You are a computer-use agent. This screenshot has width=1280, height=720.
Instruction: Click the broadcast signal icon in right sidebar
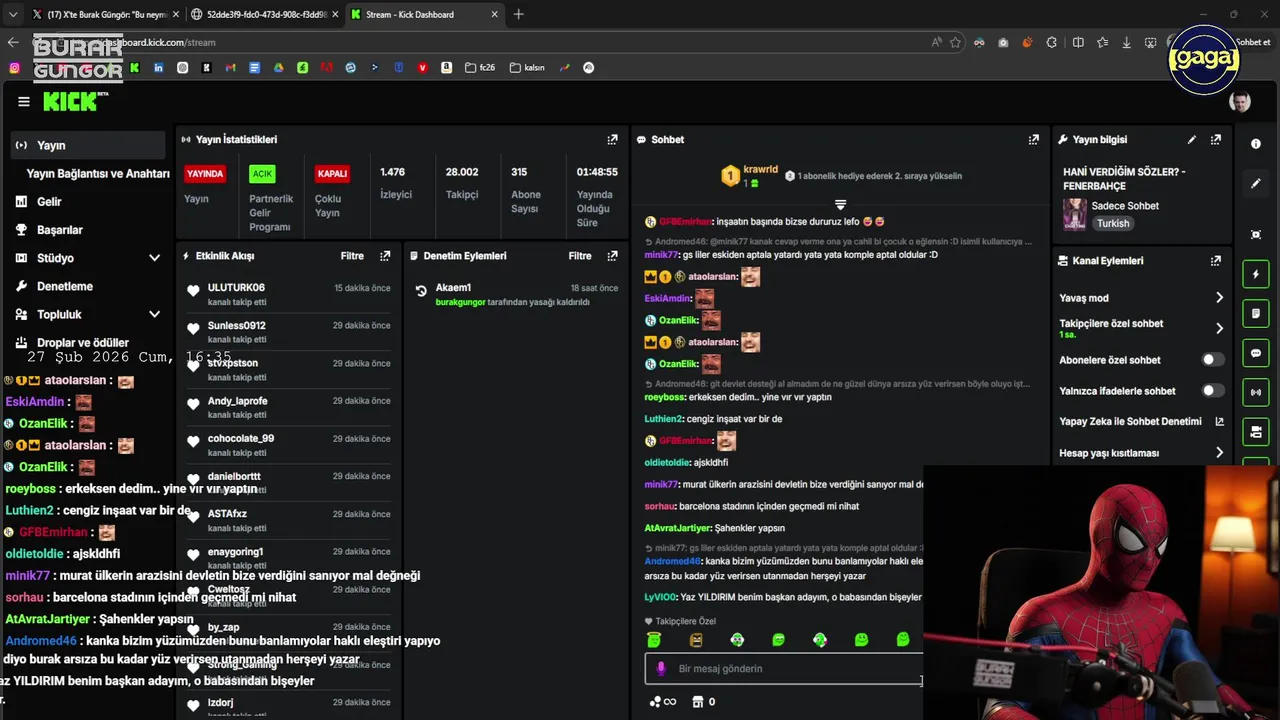tap(1256, 393)
